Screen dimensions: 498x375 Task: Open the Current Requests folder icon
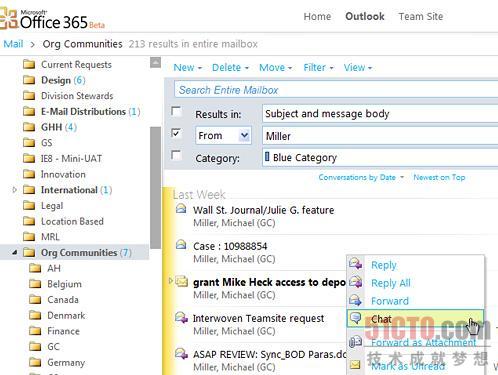click(x=29, y=64)
